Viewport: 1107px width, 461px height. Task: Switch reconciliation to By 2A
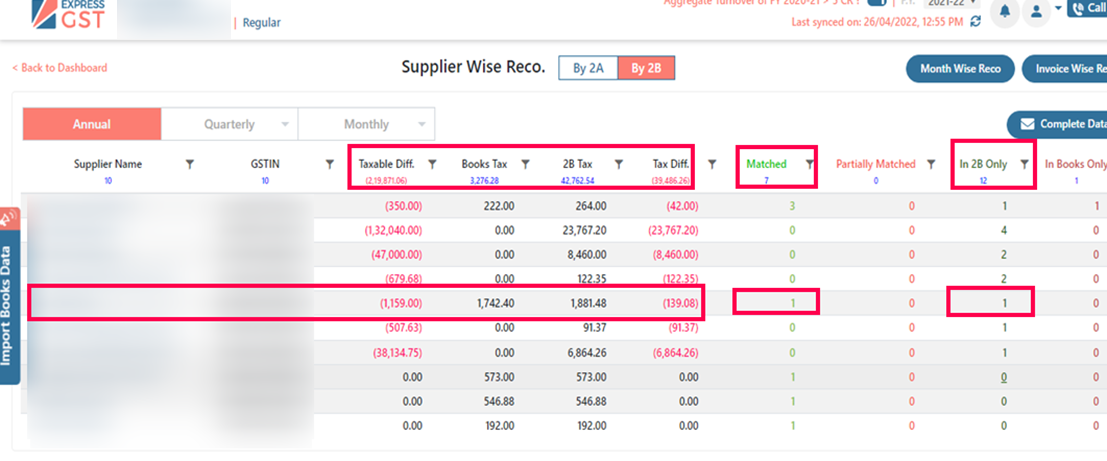588,68
